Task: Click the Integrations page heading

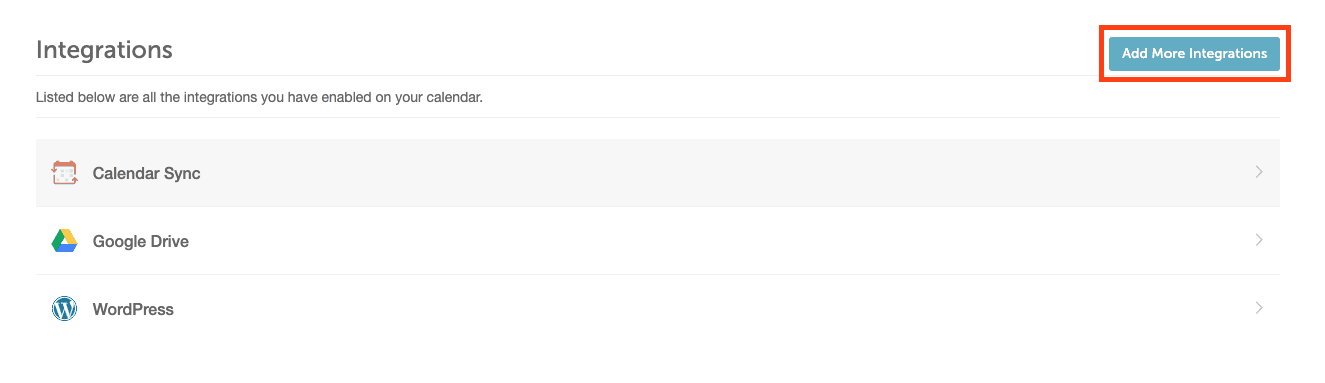Action: [104, 50]
